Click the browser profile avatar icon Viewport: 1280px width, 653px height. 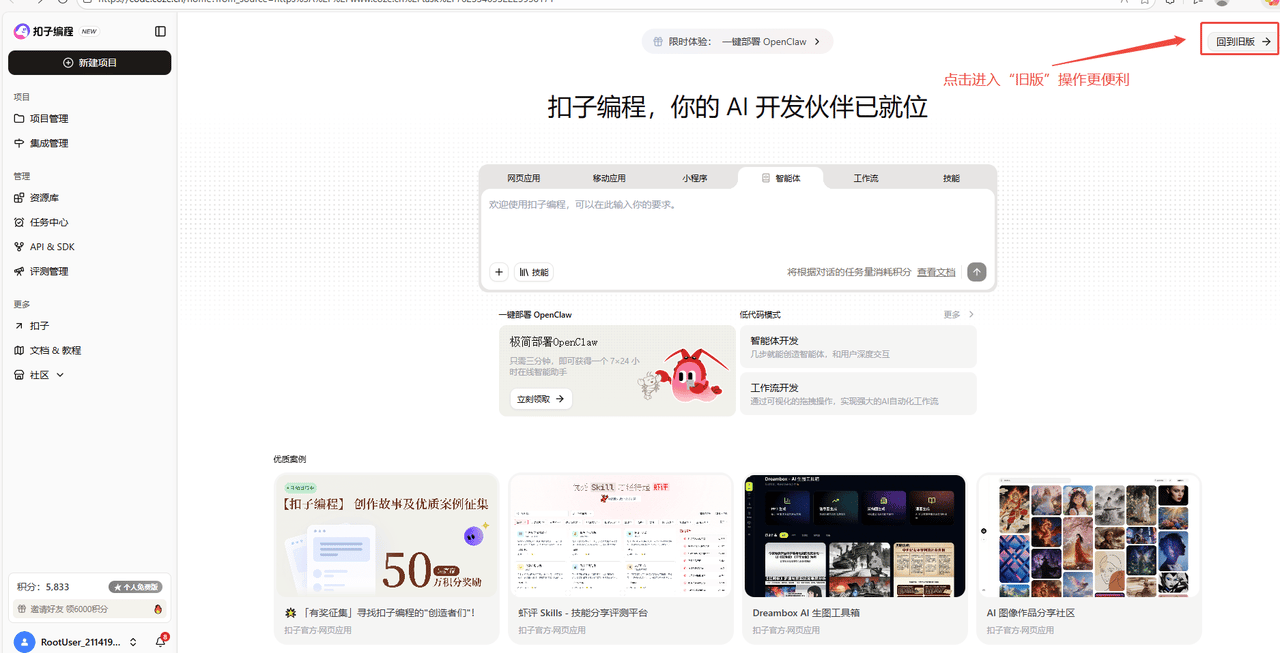[1221, 3]
